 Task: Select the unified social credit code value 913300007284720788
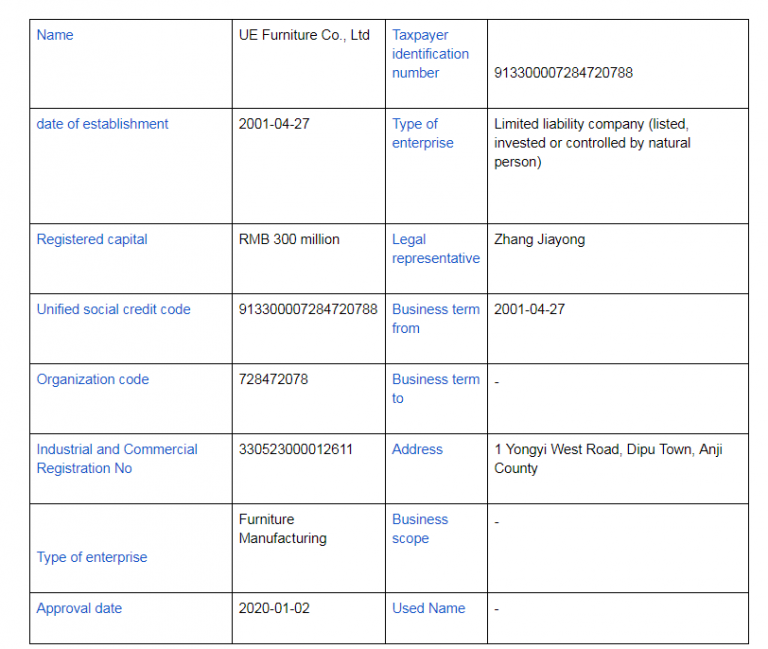(x=308, y=310)
